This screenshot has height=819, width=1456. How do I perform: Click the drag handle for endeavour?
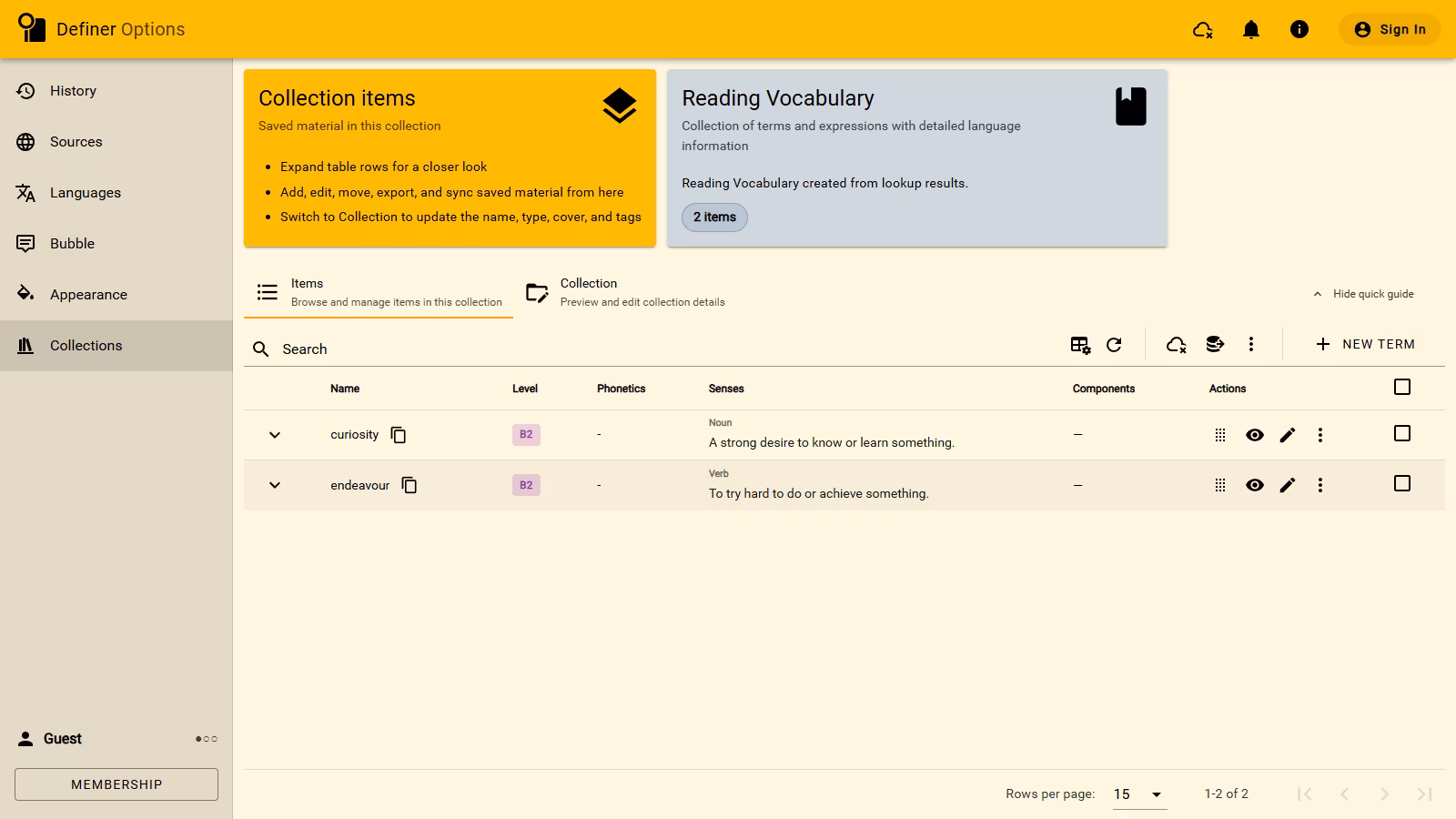coord(1220,485)
